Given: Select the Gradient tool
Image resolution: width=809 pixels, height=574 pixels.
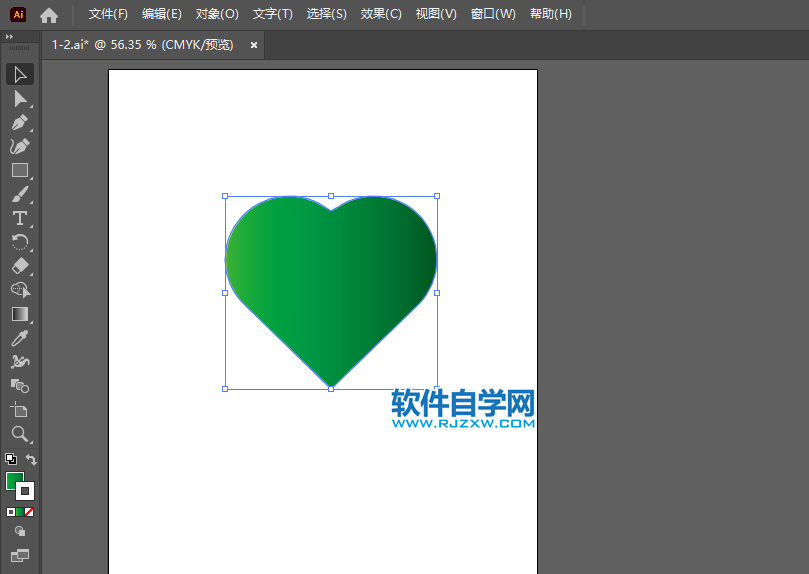Looking at the screenshot, I should [x=20, y=314].
